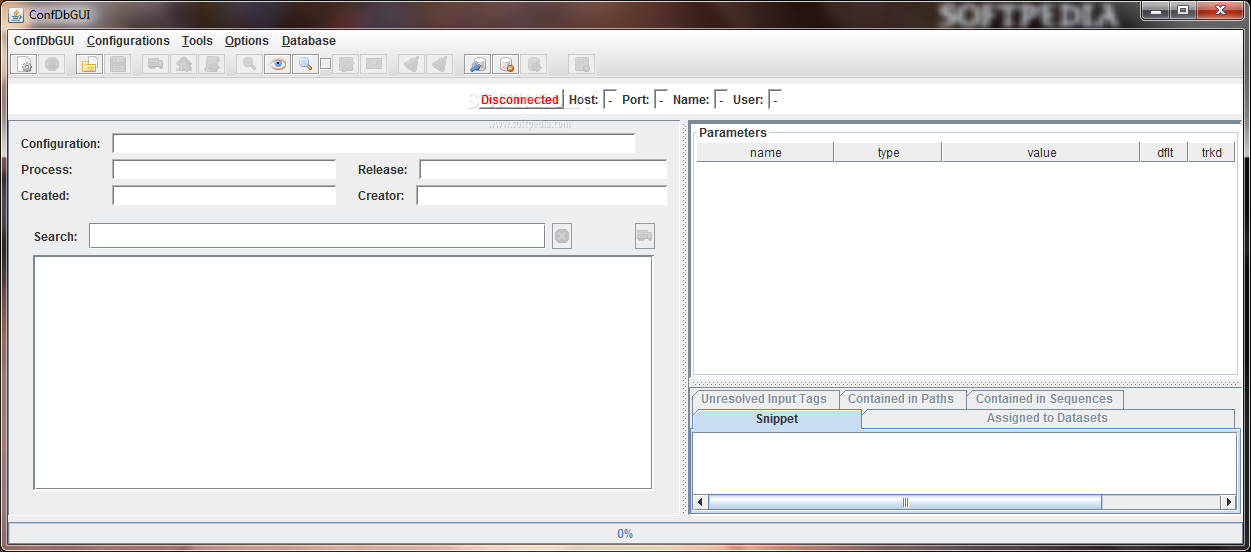The height and width of the screenshot is (552, 1251).
Task: Focus the Release text field
Action: click(543, 170)
